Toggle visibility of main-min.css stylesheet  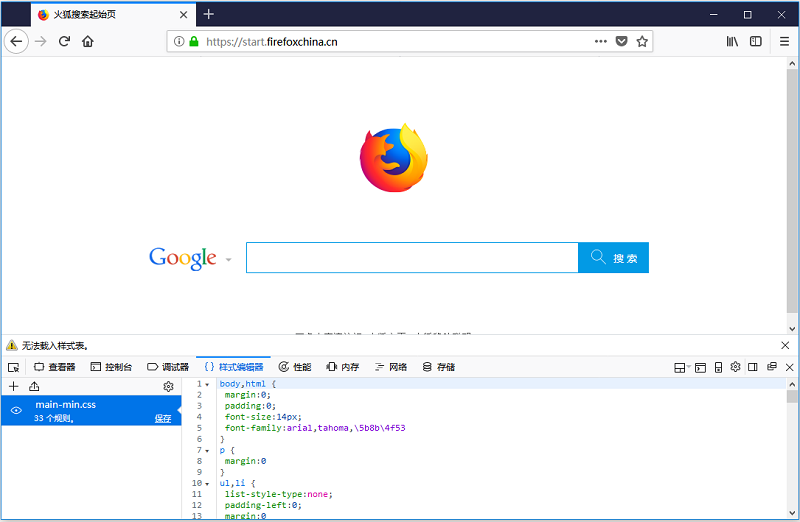pyautogui.click(x=16, y=410)
